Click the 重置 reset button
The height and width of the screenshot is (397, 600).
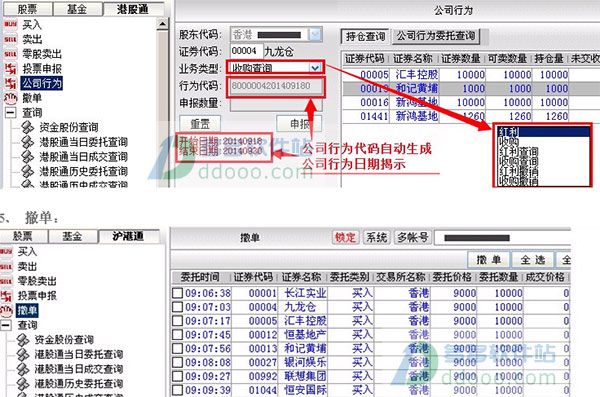200,124
